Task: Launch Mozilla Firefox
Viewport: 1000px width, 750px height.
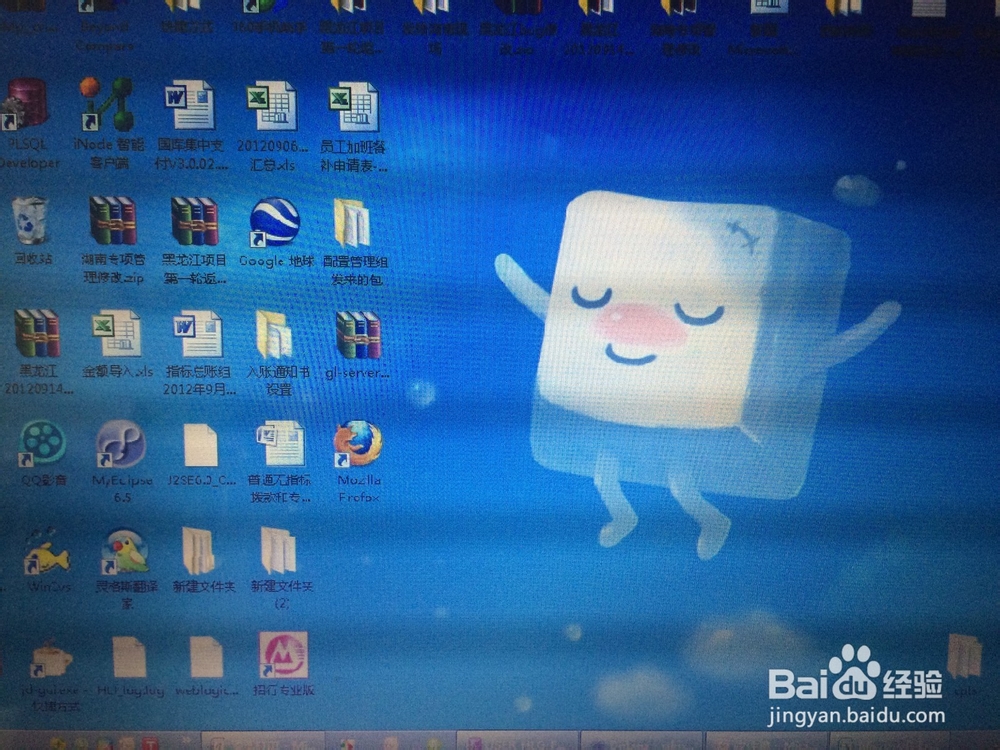Action: click(x=360, y=443)
